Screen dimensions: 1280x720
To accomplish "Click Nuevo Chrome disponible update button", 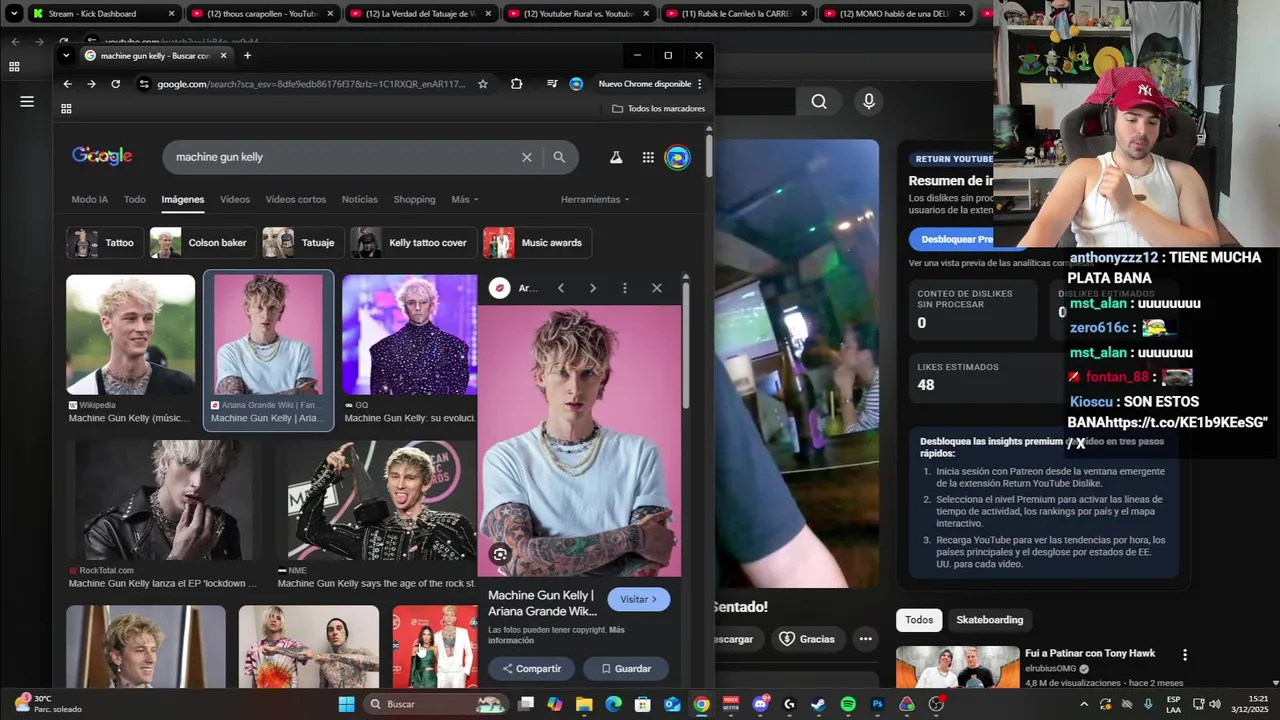I will tap(644, 84).
